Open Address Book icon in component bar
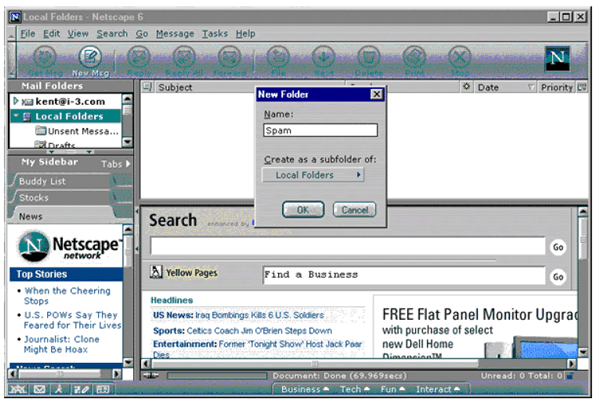 click(x=103, y=389)
